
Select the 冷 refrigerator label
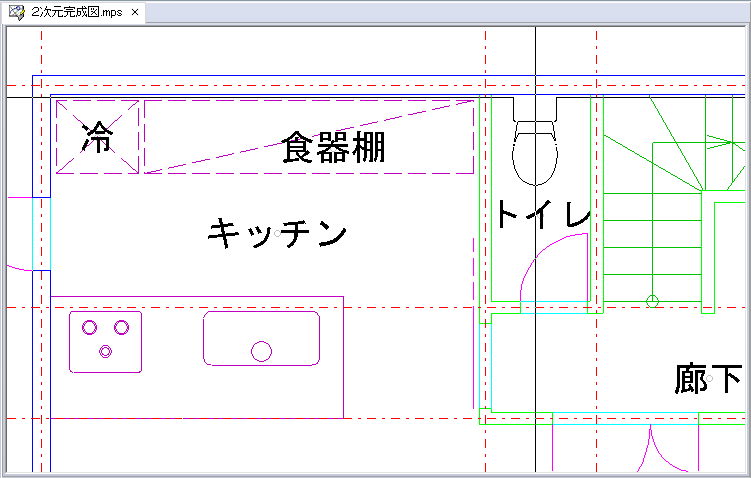click(x=97, y=137)
